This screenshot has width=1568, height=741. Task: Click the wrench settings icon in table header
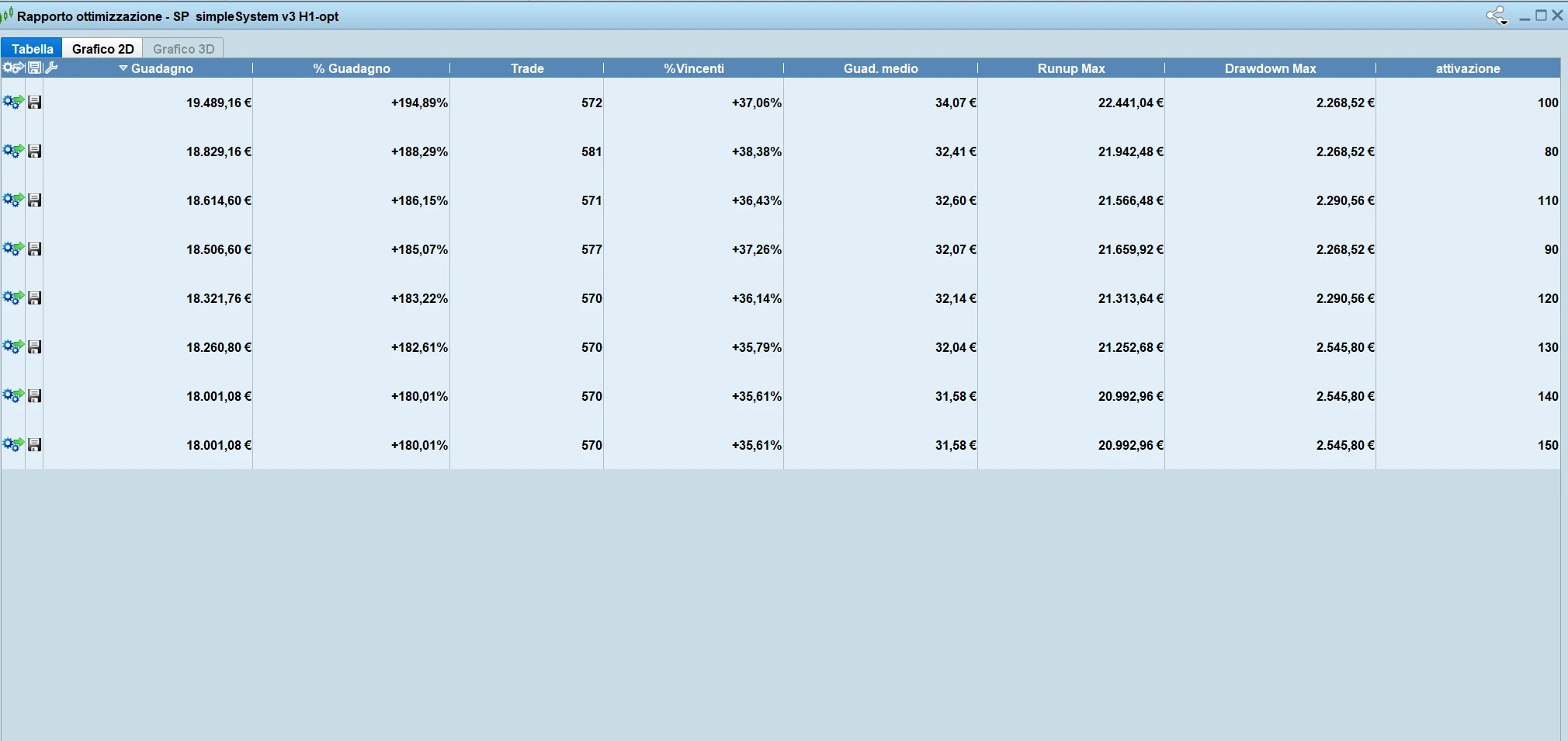[52, 68]
